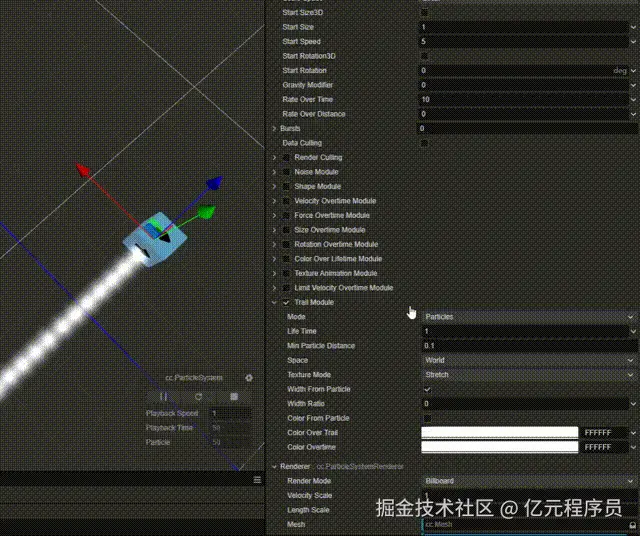Enable Texture Animation Module checkbox
This screenshot has width=640, height=536.
286,274
